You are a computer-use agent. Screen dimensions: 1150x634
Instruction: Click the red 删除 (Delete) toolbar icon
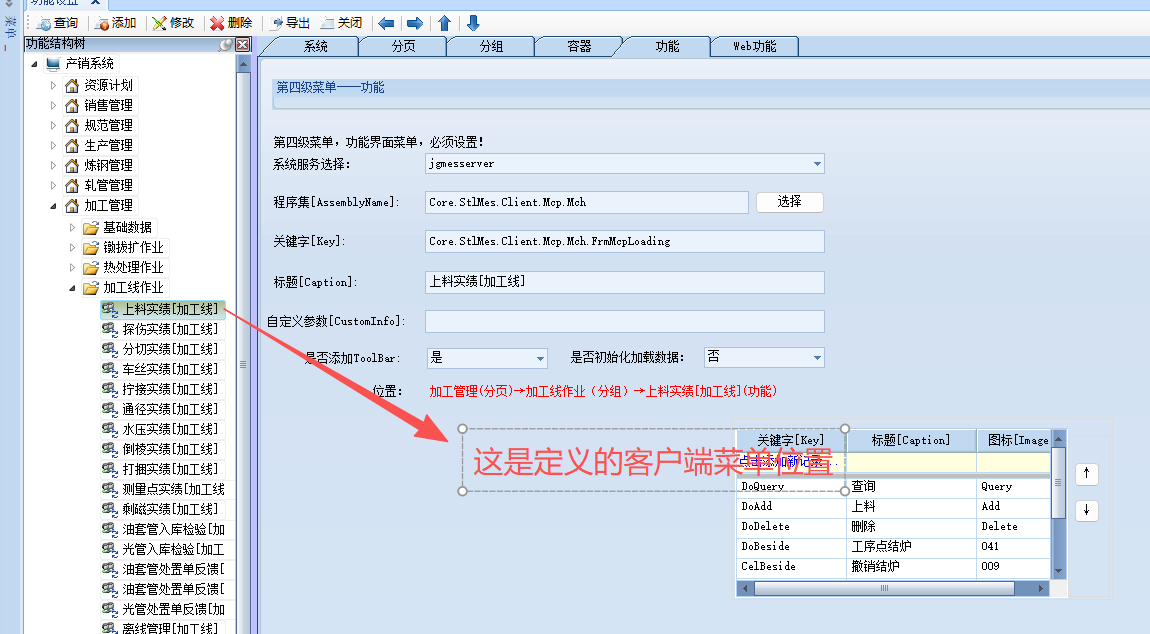(x=218, y=23)
